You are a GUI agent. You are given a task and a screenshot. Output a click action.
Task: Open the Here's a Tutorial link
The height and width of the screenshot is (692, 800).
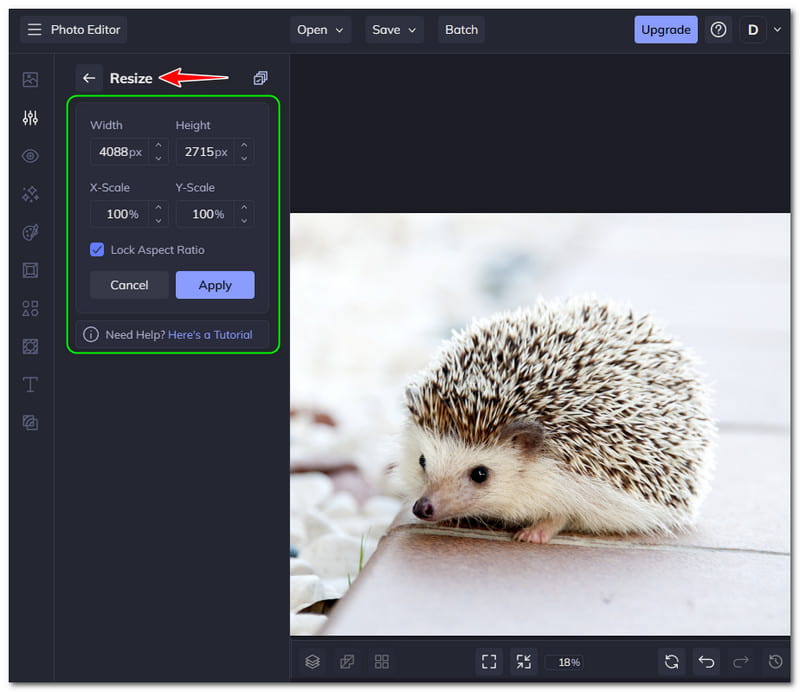210,335
